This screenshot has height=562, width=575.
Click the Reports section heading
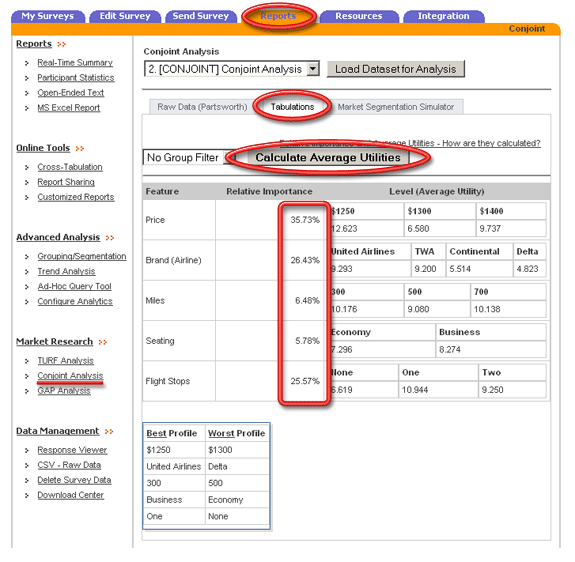(x=34, y=44)
